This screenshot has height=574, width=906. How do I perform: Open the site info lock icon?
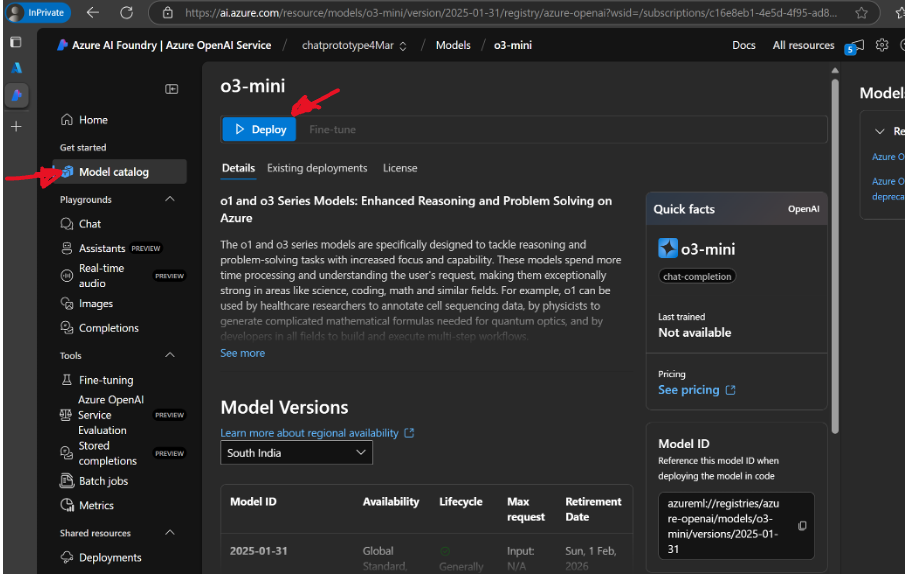pos(168,13)
